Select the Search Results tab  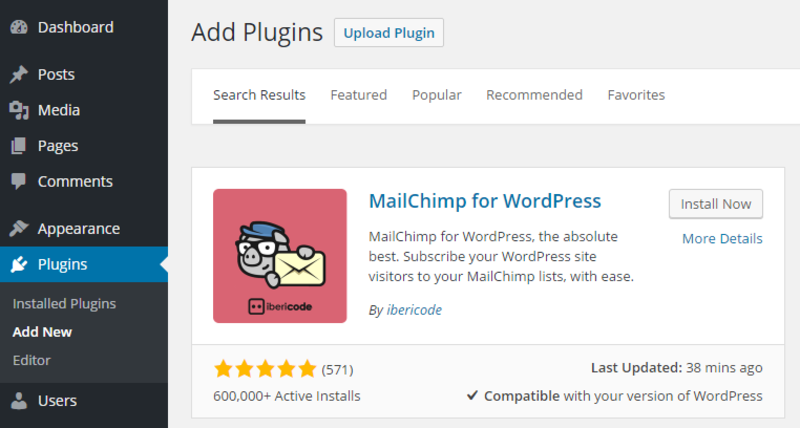click(259, 95)
